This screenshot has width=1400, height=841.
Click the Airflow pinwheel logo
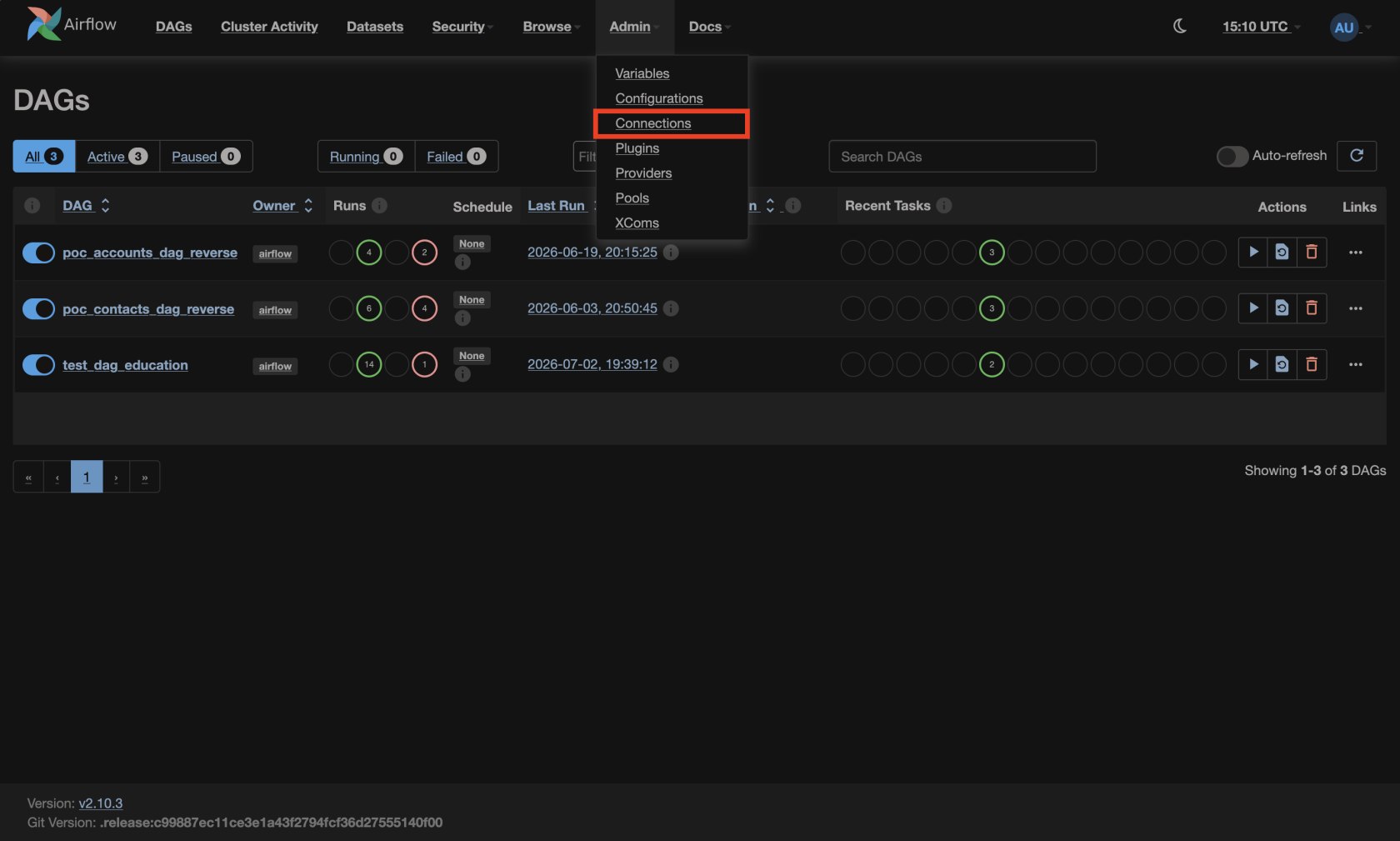(x=43, y=24)
